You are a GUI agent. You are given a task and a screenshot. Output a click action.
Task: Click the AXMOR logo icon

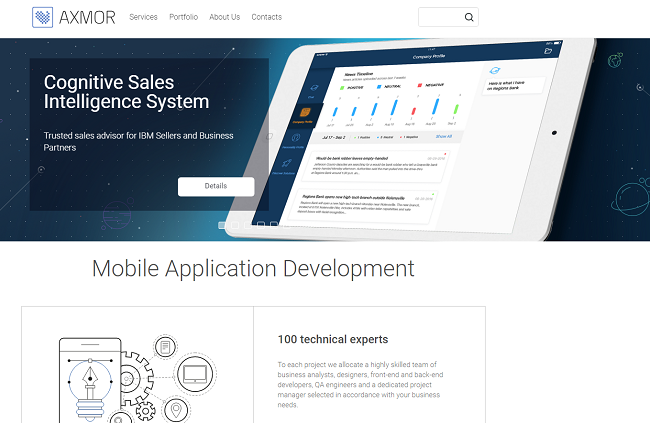[43, 17]
